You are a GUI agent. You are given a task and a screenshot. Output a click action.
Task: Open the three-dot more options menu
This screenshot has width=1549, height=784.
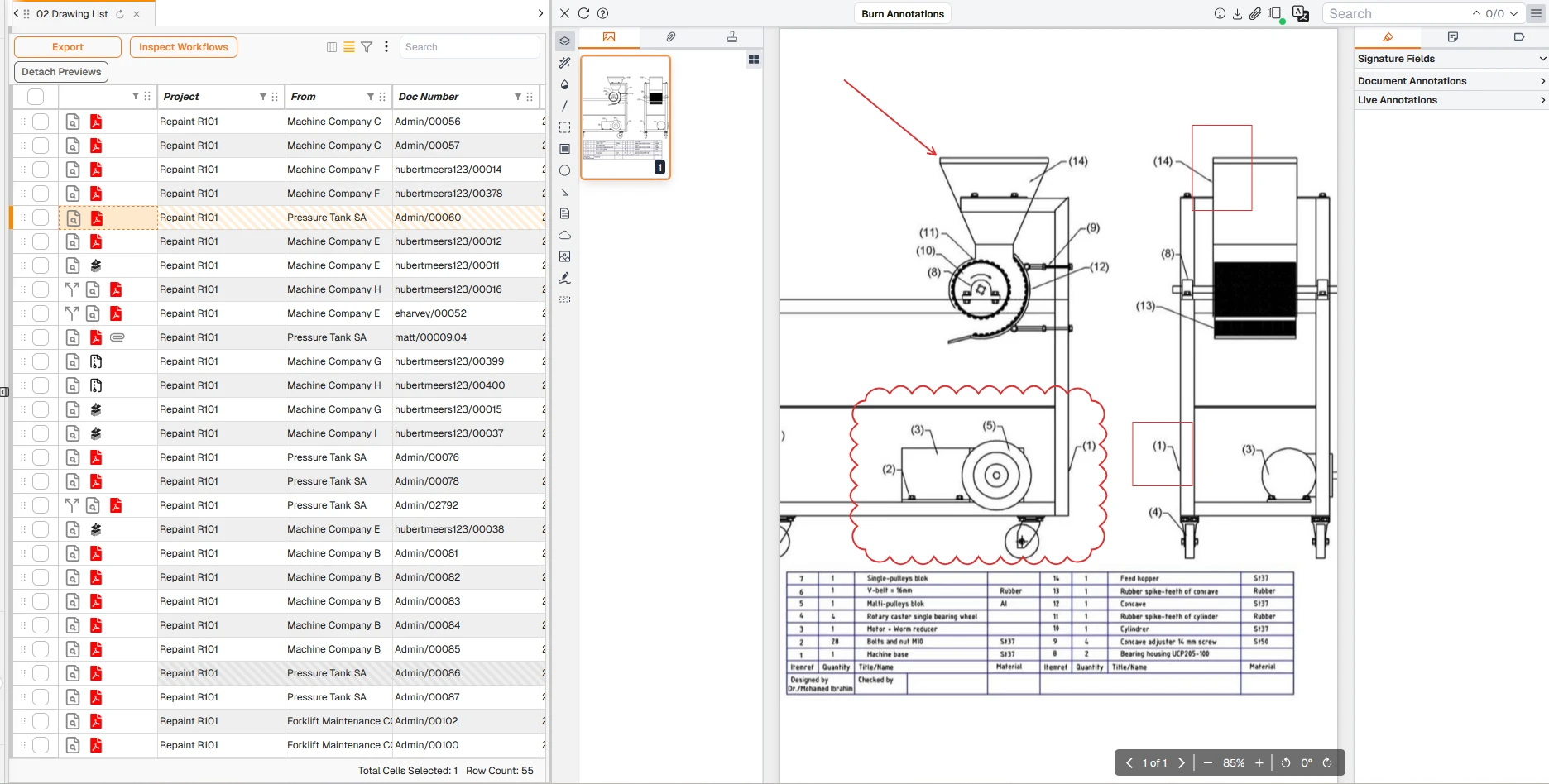click(x=386, y=47)
